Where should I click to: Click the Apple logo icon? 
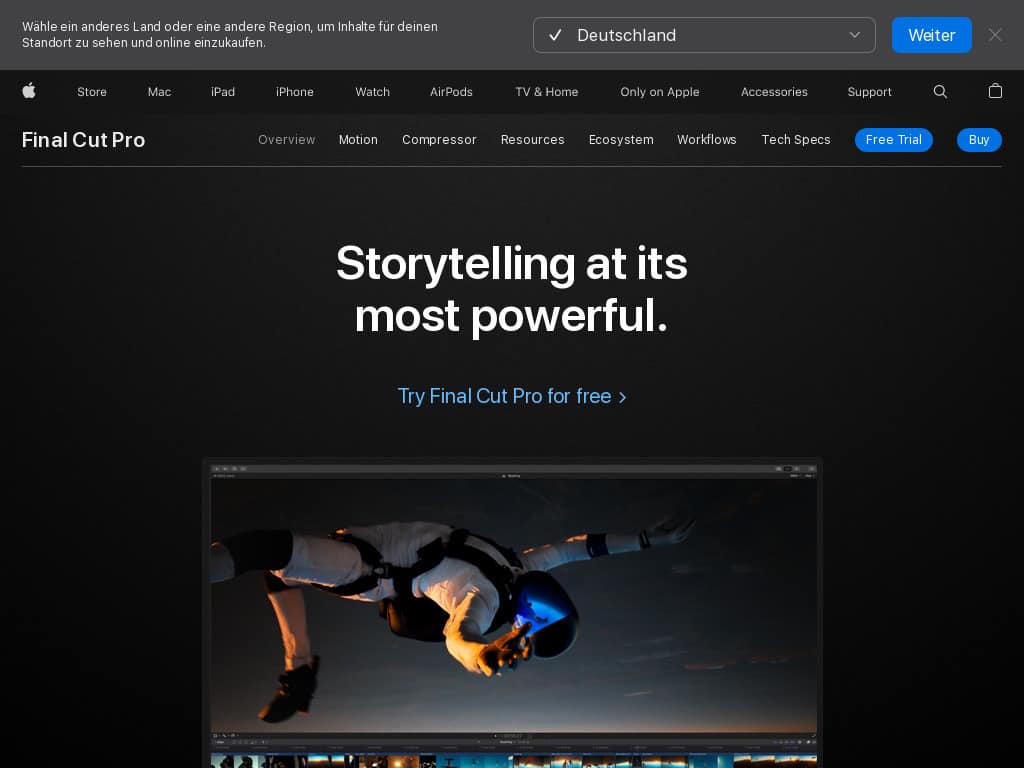(29, 91)
